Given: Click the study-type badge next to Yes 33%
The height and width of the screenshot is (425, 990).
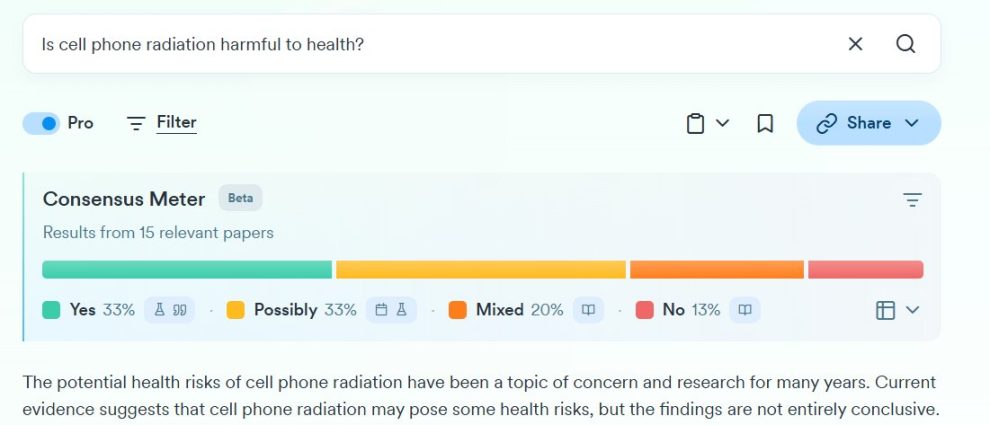Looking at the screenshot, I should (169, 310).
